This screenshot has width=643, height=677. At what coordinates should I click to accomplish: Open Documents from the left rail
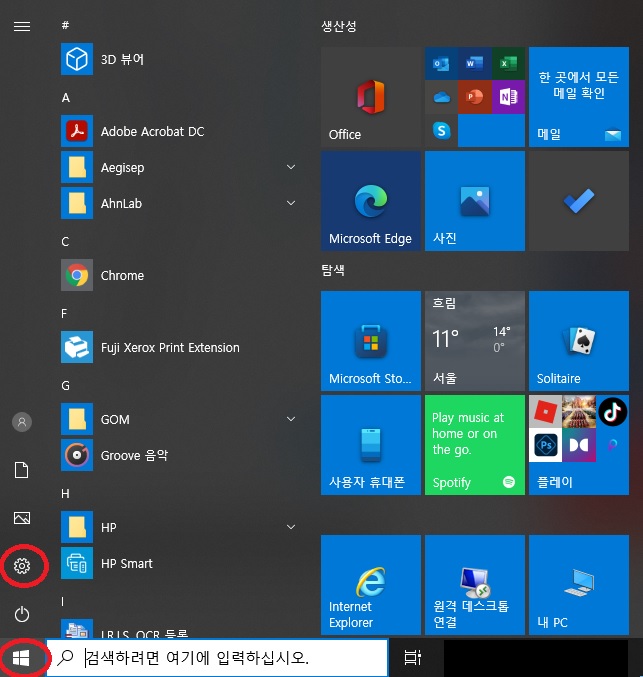[x=22, y=470]
